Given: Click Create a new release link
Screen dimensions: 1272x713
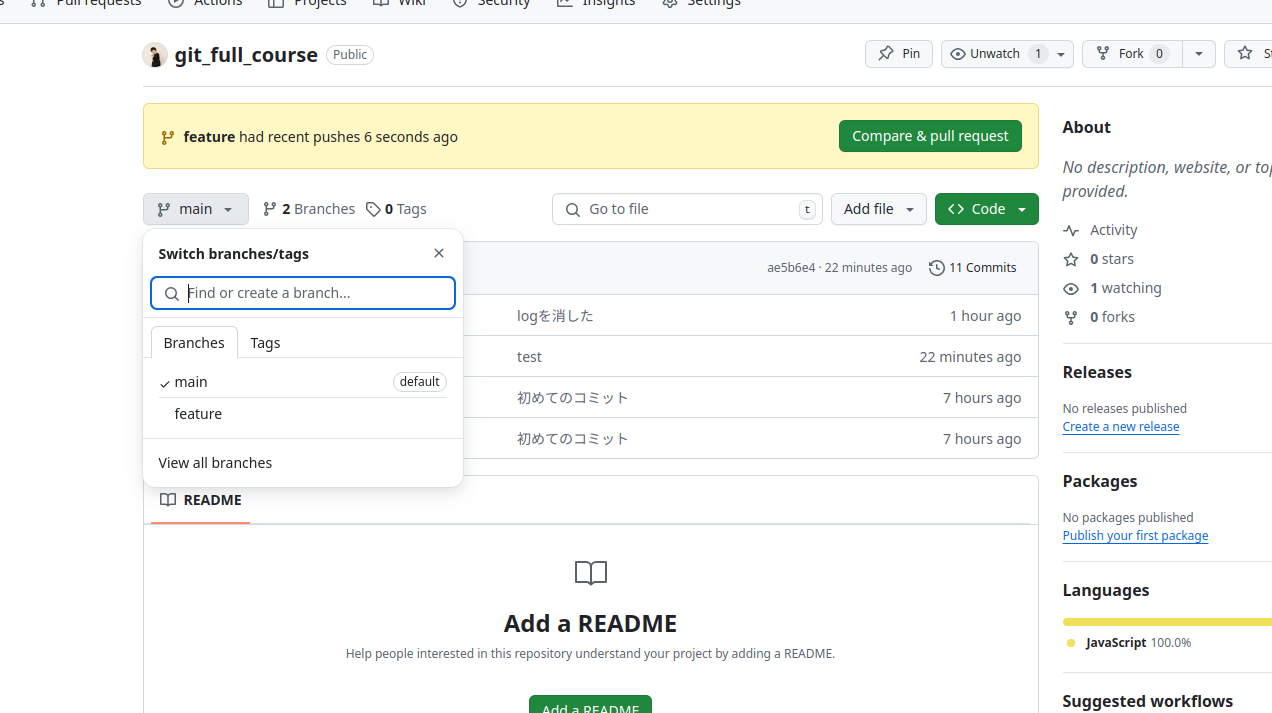Looking at the screenshot, I should [x=1121, y=427].
